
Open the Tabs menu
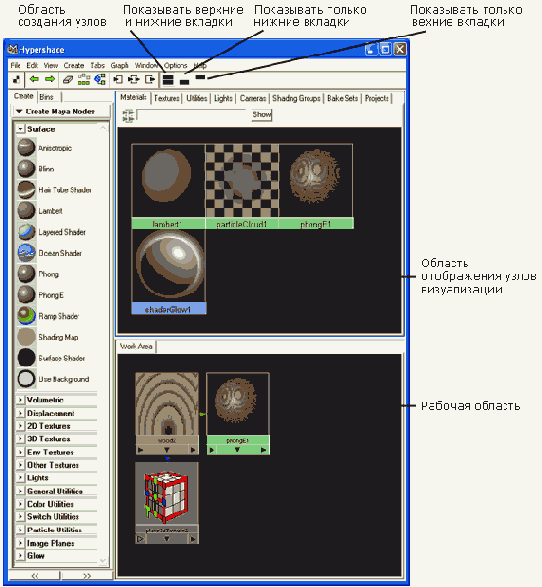point(97,66)
